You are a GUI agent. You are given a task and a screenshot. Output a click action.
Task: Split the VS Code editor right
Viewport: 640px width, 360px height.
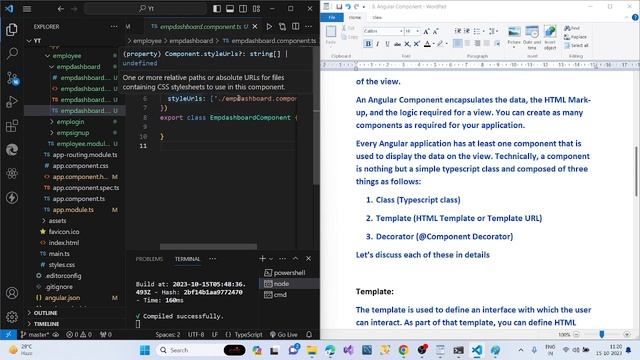tap(296, 27)
